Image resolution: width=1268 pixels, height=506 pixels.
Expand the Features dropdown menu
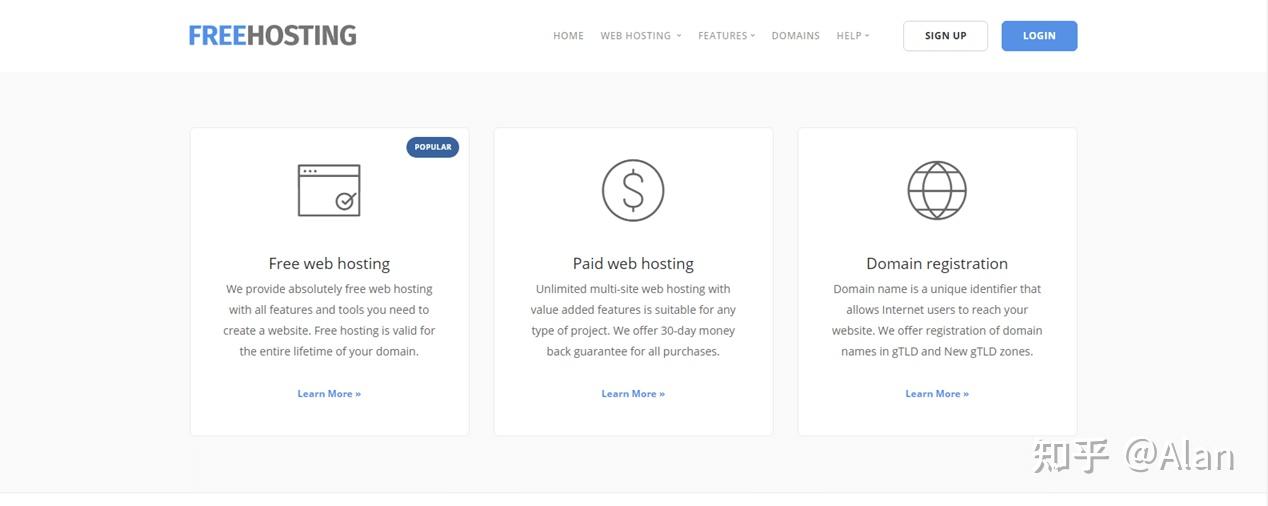726,36
